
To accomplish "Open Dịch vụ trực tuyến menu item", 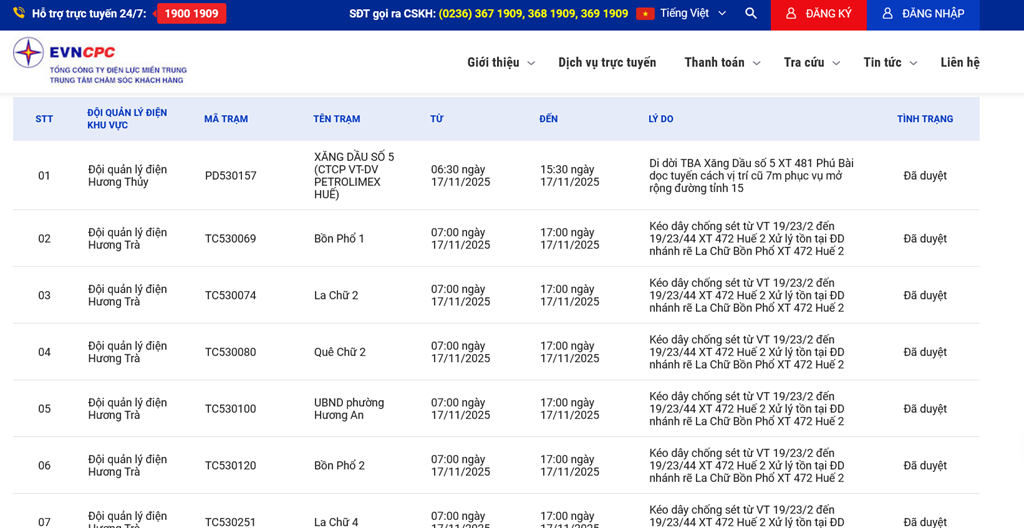I will [607, 62].
